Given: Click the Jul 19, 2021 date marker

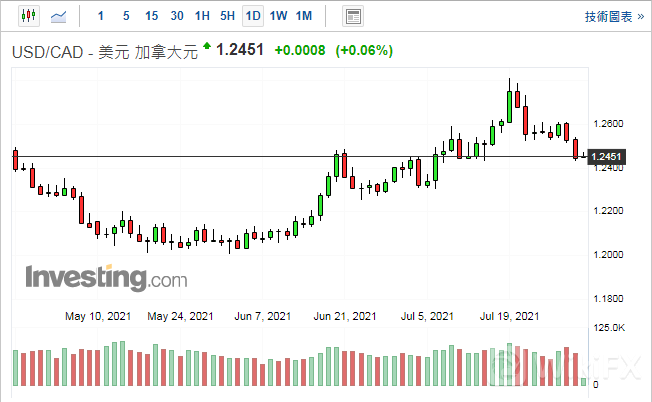Looking at the screenshot, I should click(510, 316).
